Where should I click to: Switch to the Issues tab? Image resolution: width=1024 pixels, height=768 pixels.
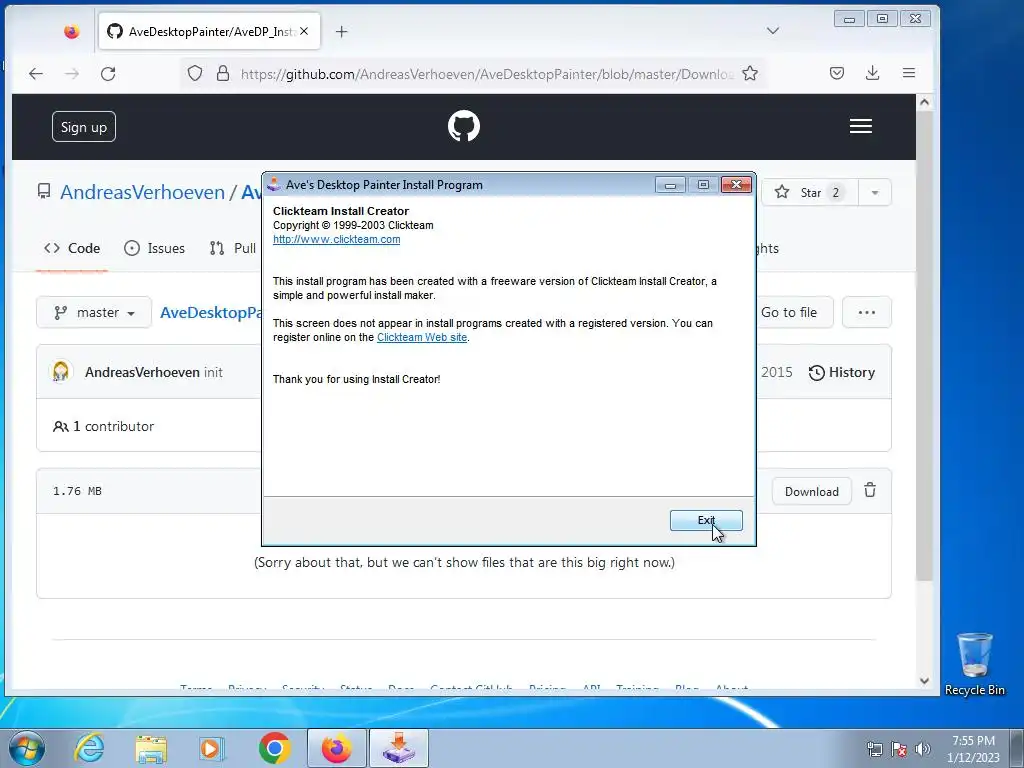coord(155,248)
